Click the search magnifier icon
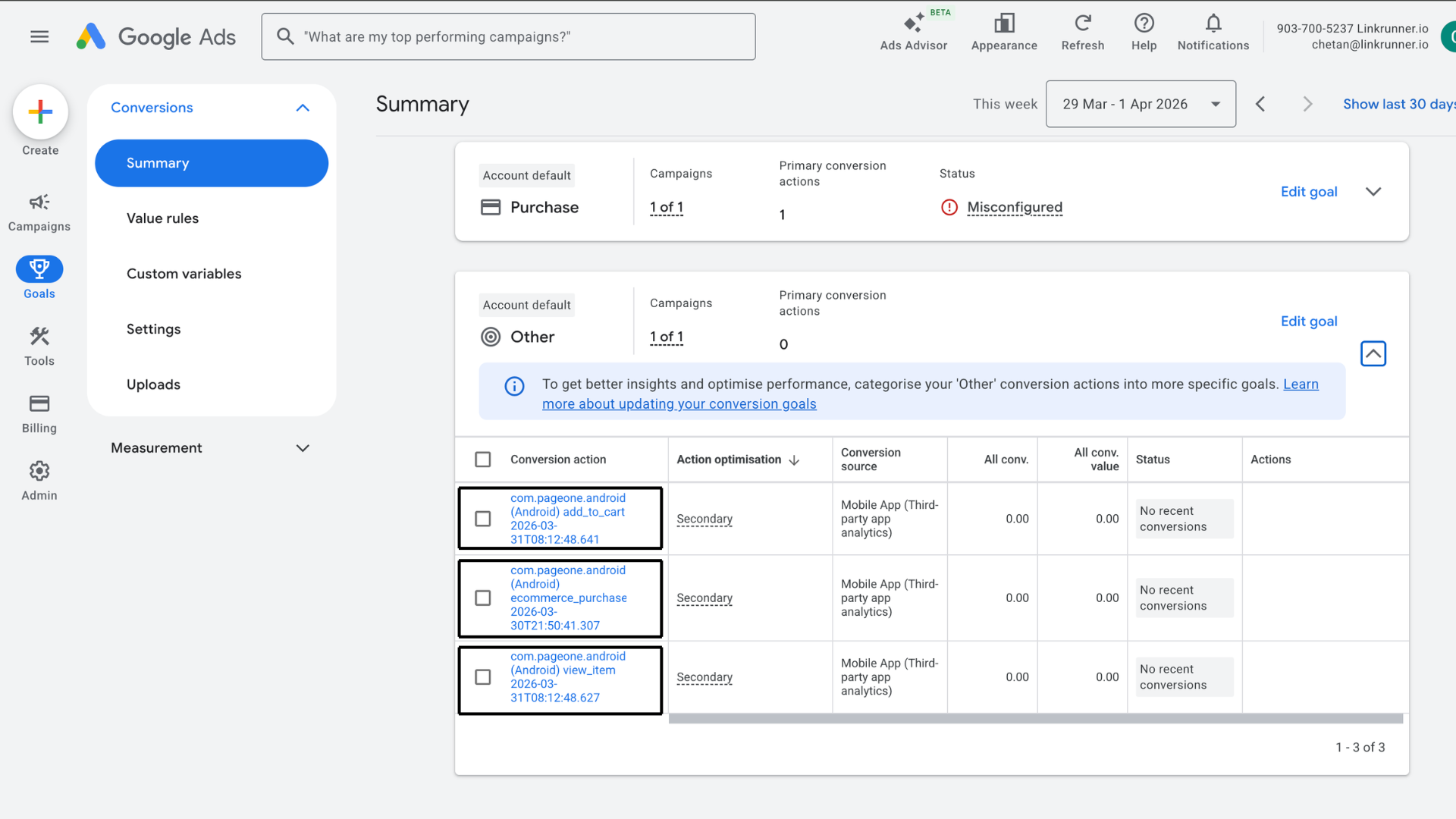 pyautogui.click(x=285, y=36)
